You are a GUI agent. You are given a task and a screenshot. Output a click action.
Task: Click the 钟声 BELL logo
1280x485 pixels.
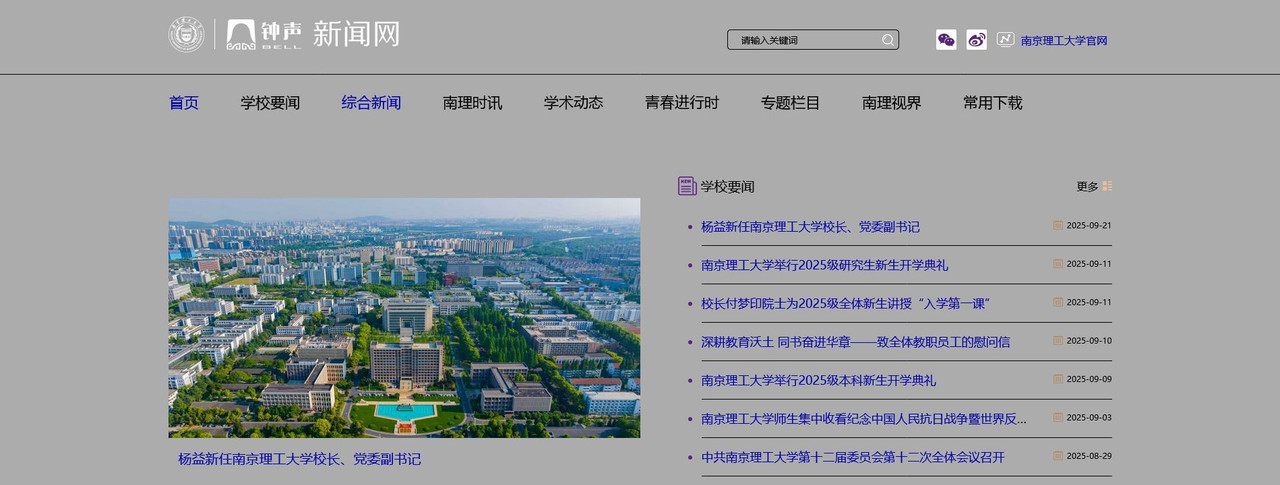click(264, 34)
